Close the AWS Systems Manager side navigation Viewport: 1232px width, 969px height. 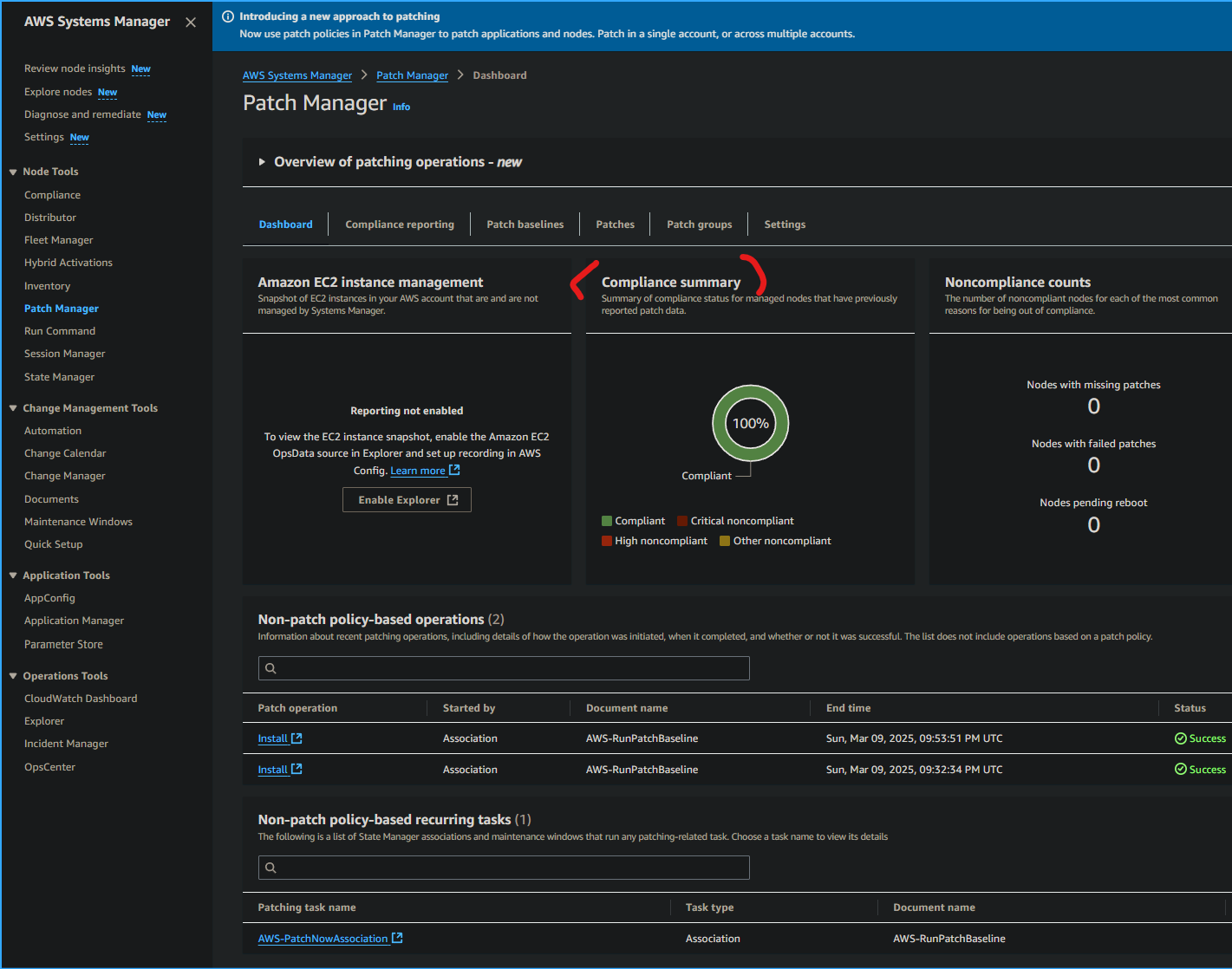pyautogui.click(x=191, y=22)
